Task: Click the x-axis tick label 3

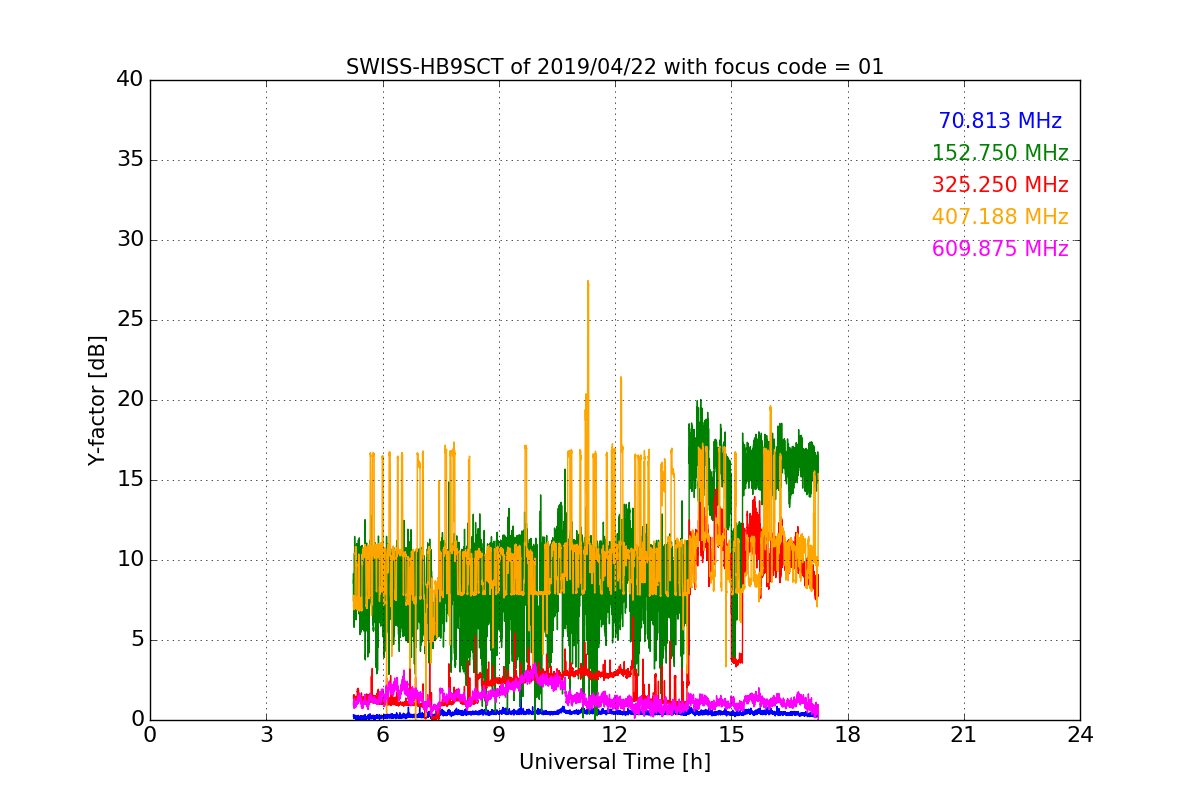Action: [266, 735]
